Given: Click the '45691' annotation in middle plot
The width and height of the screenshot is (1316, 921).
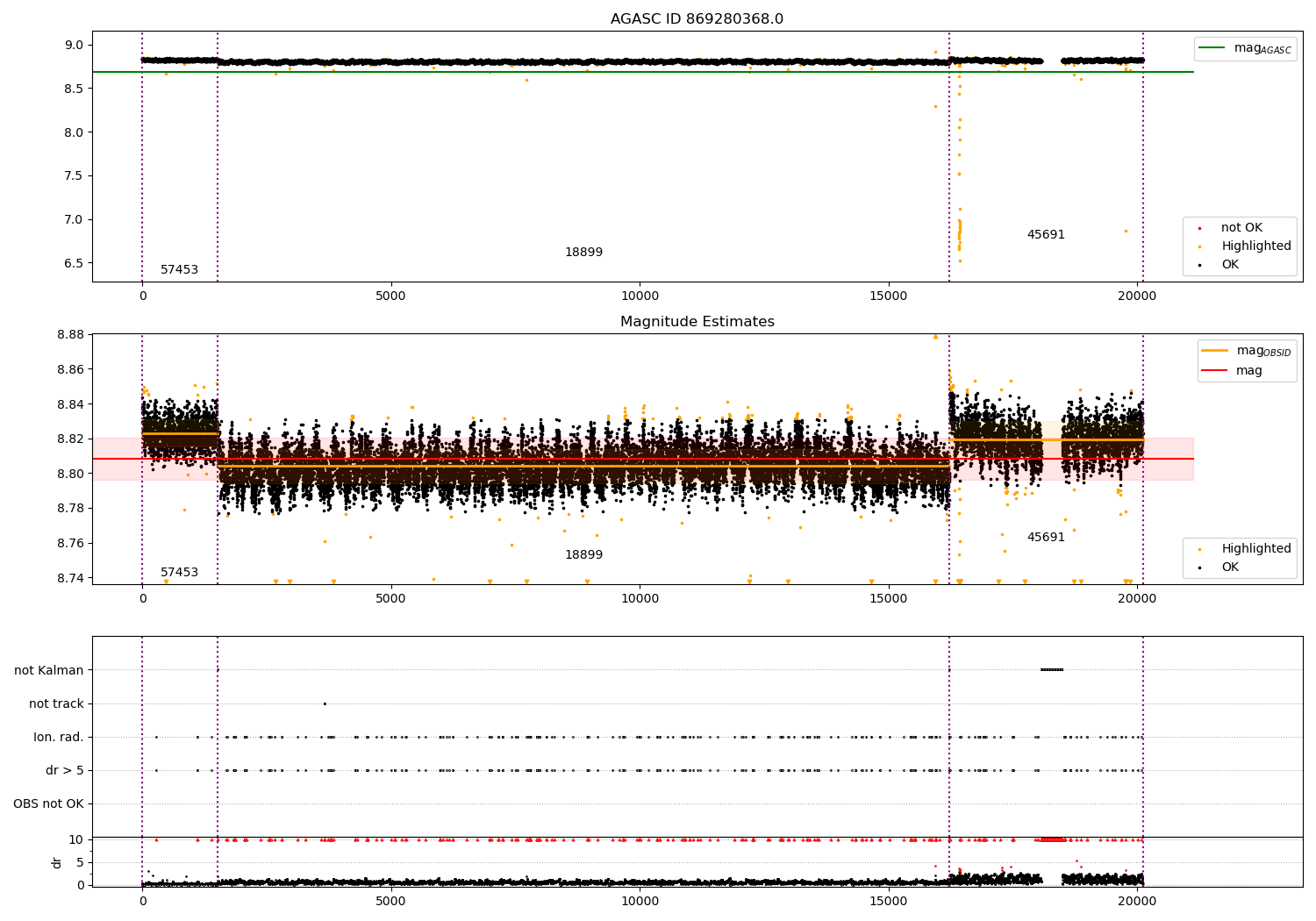Looking at the screenshot, I should click(1046, 538).
